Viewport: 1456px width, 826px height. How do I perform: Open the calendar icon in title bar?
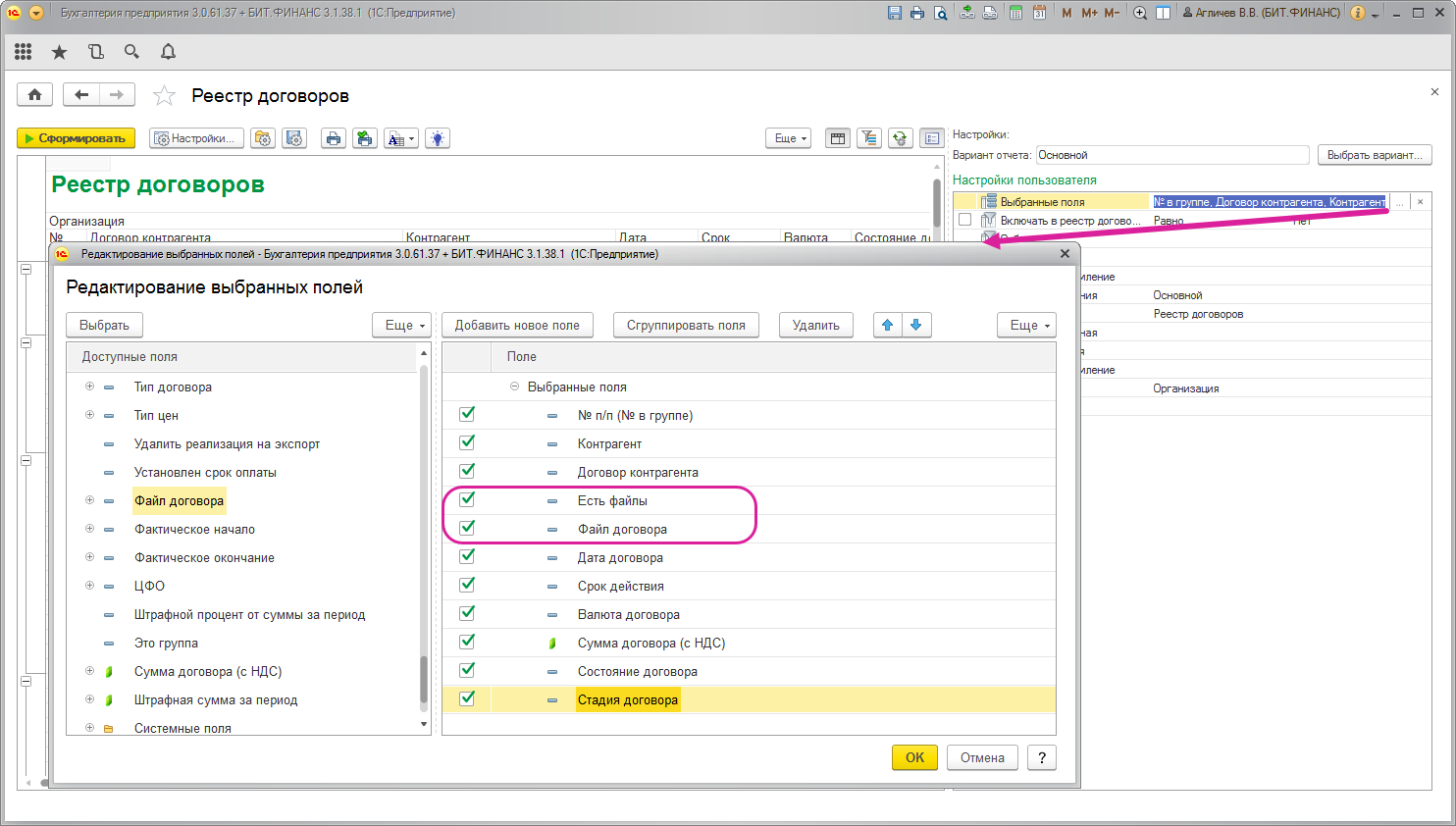[x=1039, y=13]
